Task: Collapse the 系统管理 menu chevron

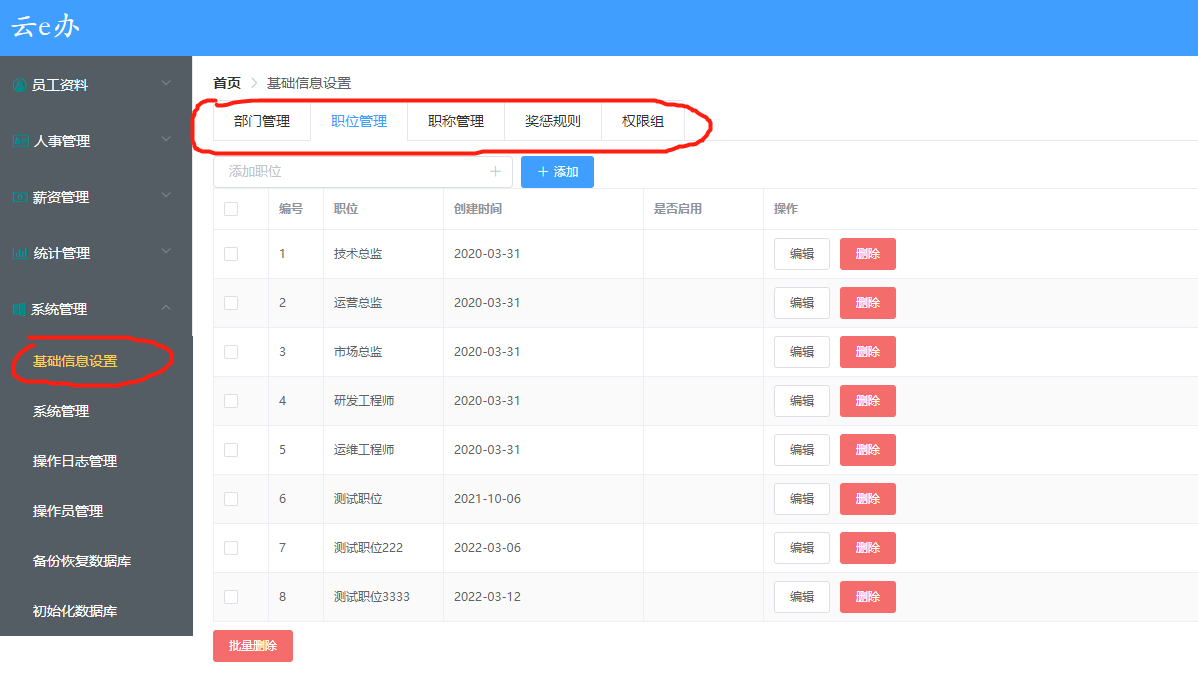Action: coord(166,307)
